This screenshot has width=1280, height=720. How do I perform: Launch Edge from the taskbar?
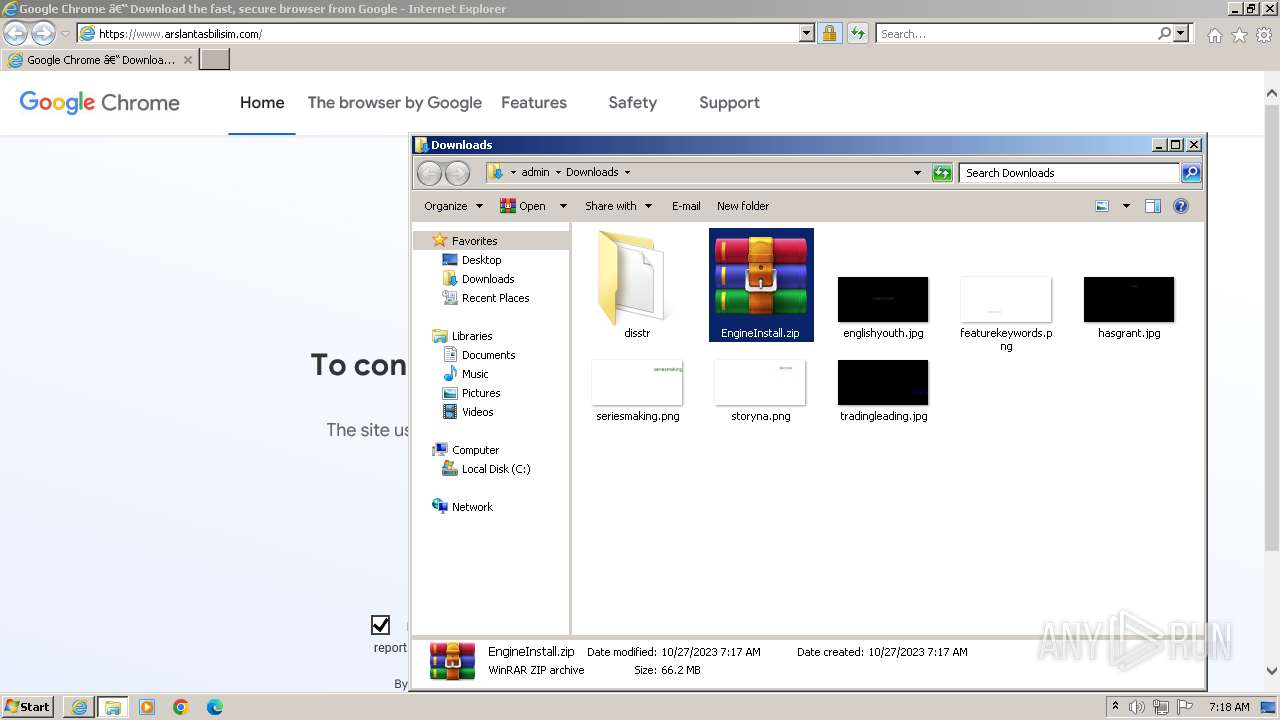215,707
